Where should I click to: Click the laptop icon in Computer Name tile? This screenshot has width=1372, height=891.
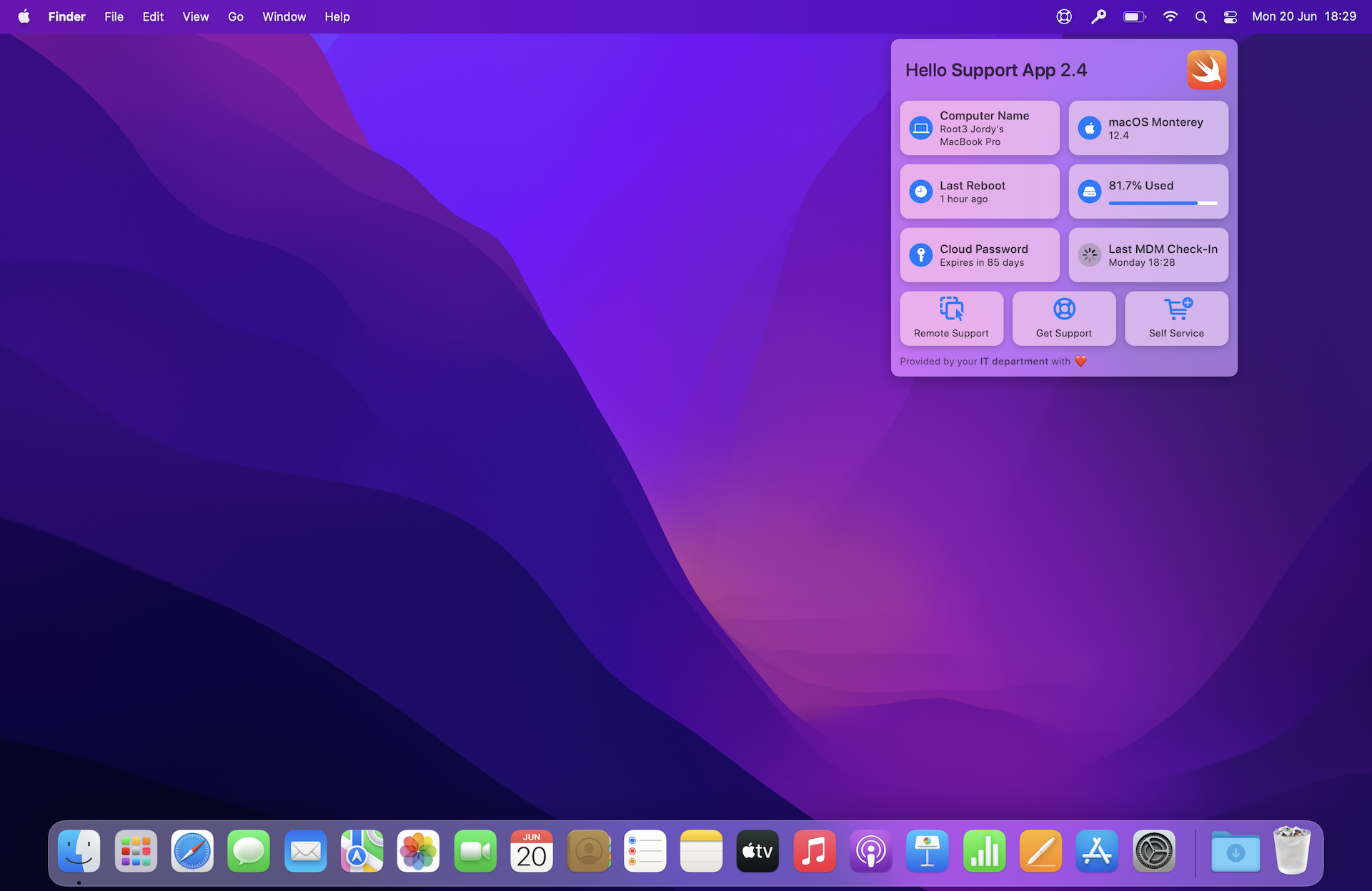coord(921,128)
